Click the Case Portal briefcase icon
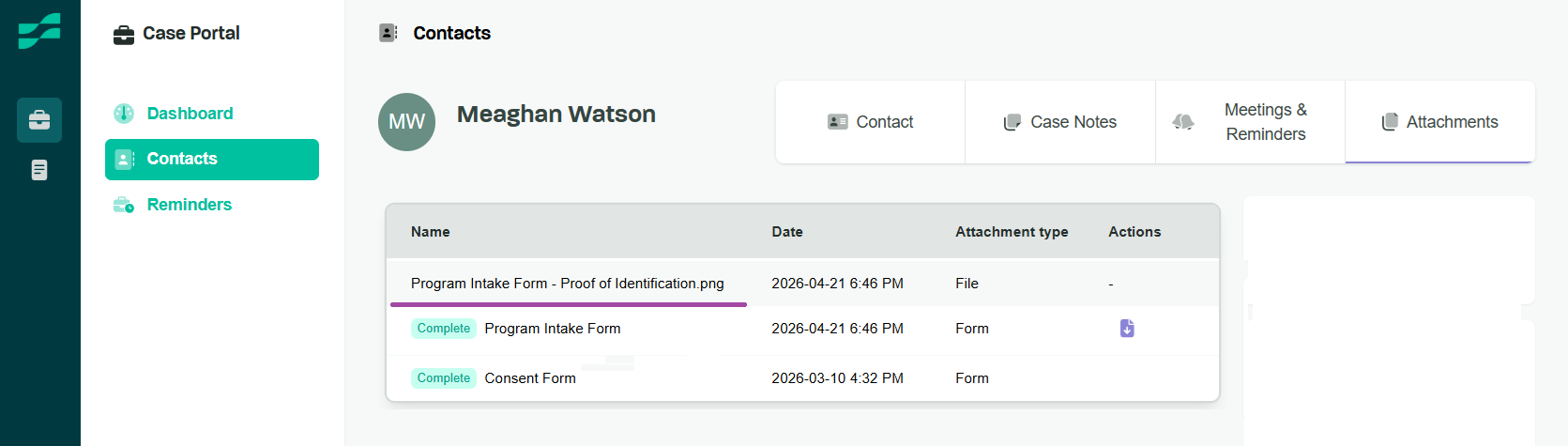Image resolution: width=1568 pixels, height=446 pixels. pyautogui.click(x=124, y=35)
